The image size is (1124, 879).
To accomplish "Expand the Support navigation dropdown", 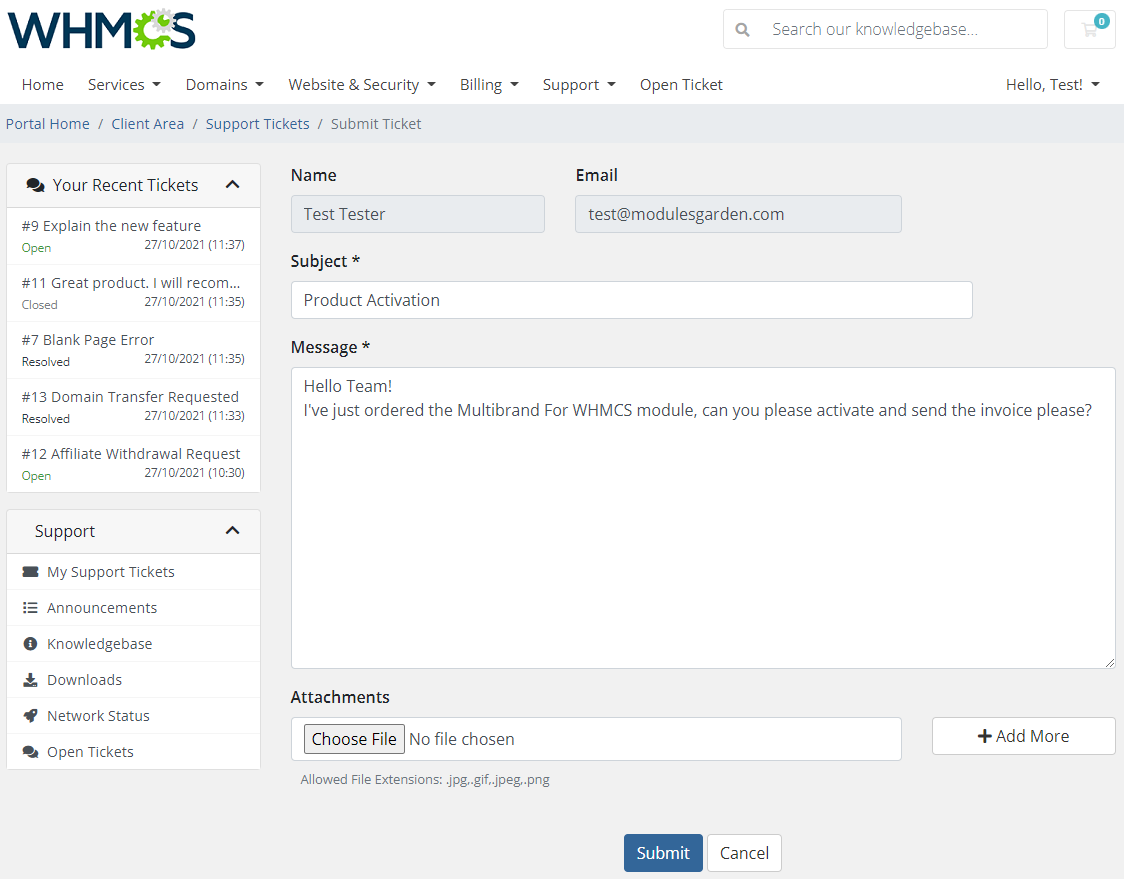I will [x=579, y=85].
